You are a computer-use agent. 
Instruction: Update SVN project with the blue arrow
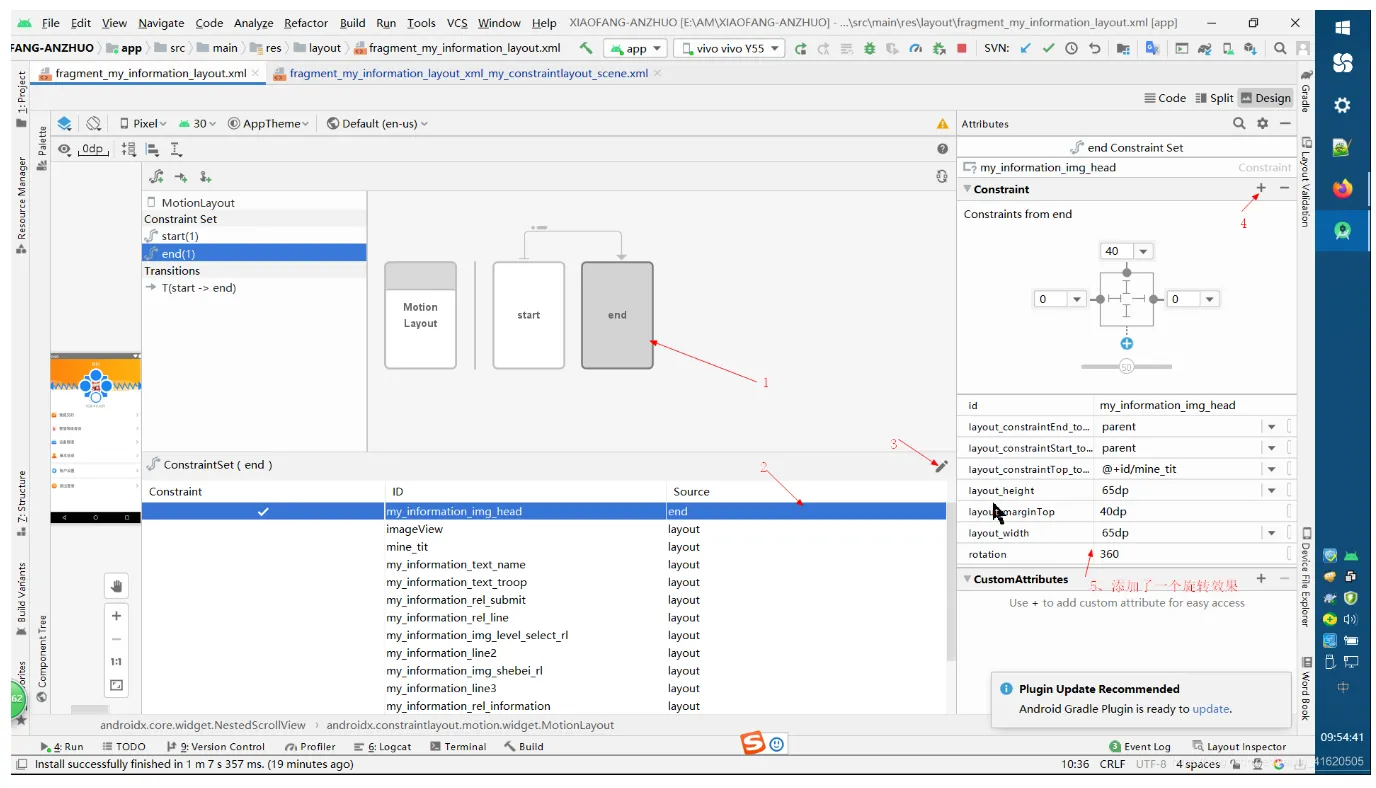pyautogui.click(x=1025, y=48)
